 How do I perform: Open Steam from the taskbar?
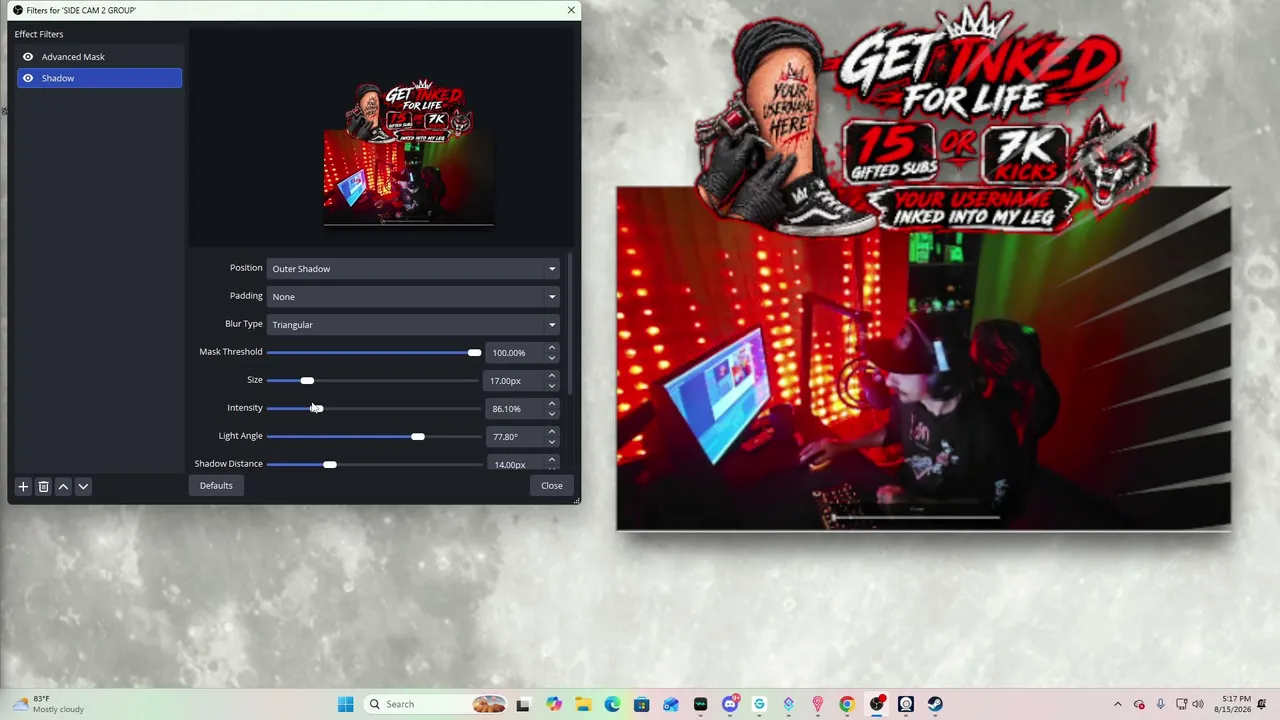(x=935, y=704)
